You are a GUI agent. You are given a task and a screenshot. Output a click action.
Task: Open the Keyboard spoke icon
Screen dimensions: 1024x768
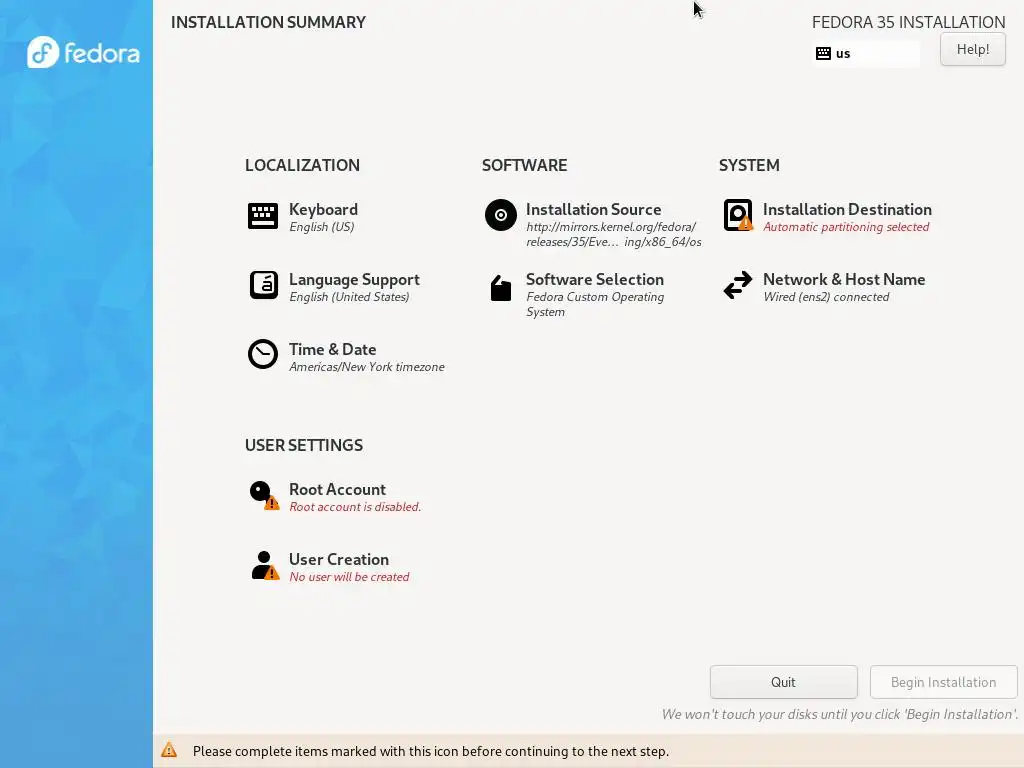coord(263,216)
